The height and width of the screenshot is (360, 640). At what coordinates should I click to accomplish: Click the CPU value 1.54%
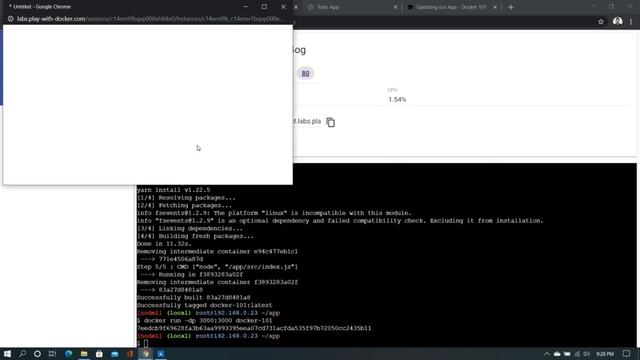(397, 100)
